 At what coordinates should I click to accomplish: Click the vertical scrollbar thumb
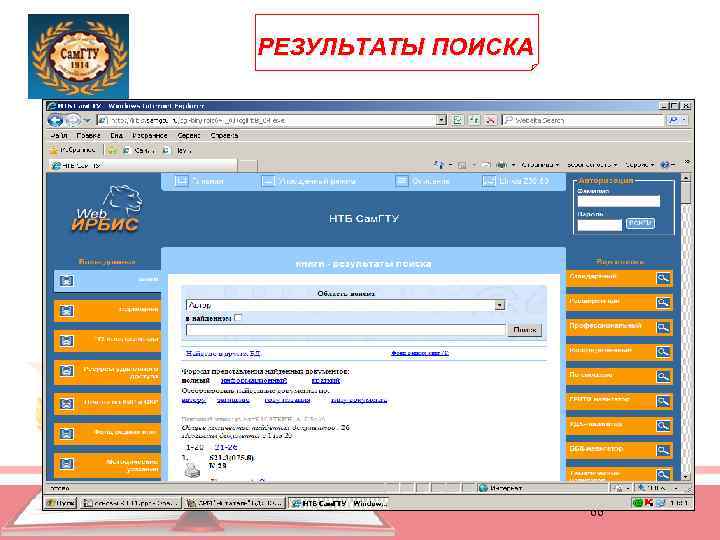click(685, 193)
